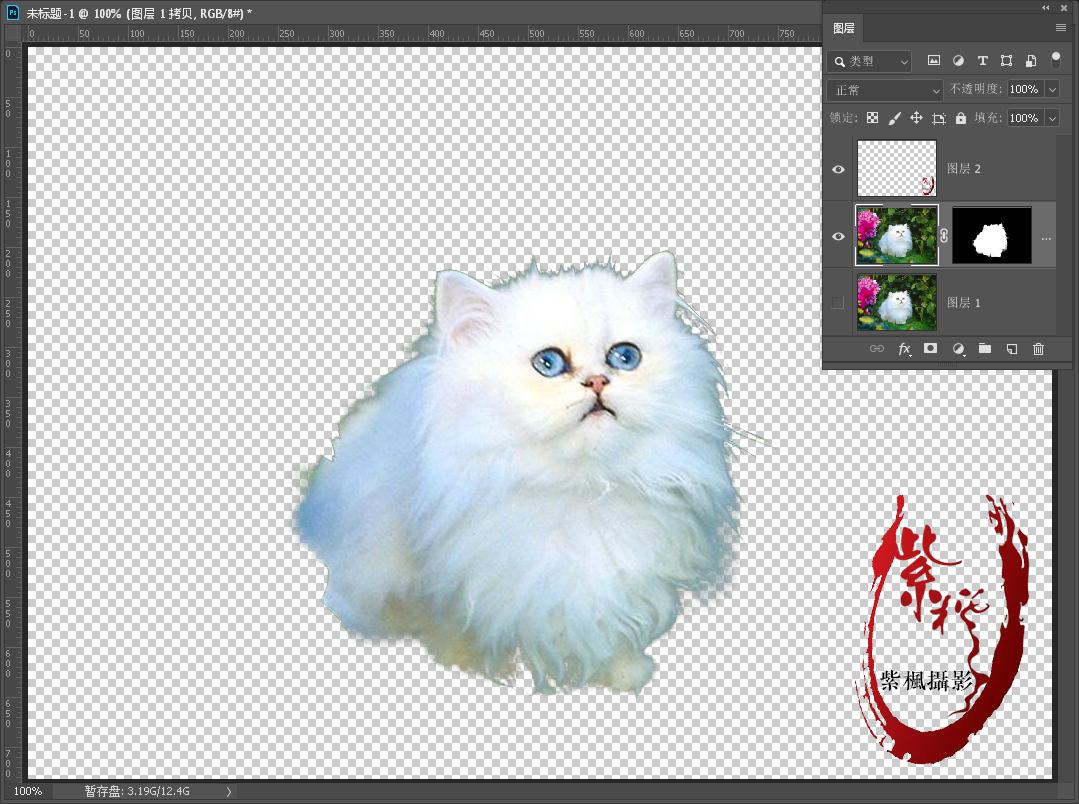Open the layers panel hamburger menu
Screen dimensions: 1079x804
click(x=1061, y=28)
